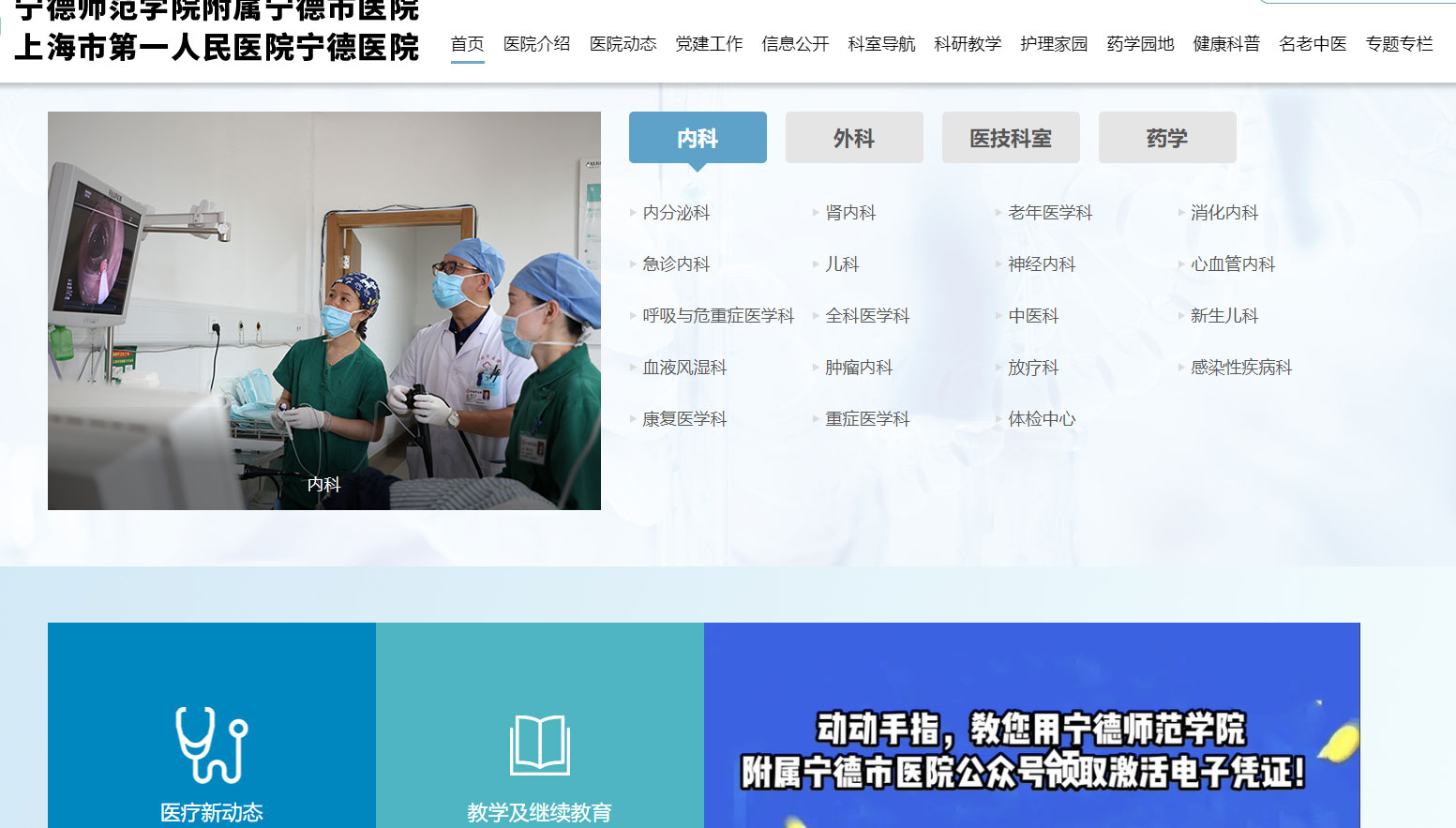
Task: Click the open book icon for 教学及继续教育
Action: (x=540, y=745)
